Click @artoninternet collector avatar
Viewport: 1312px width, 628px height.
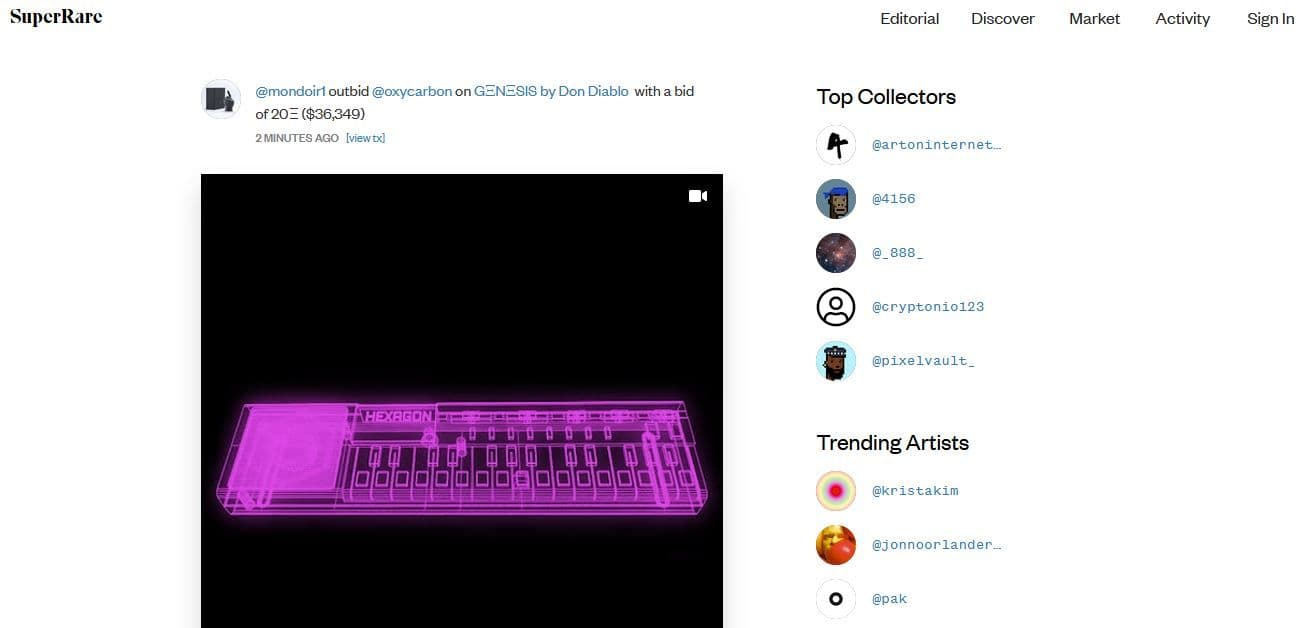[x=836, y=145]
